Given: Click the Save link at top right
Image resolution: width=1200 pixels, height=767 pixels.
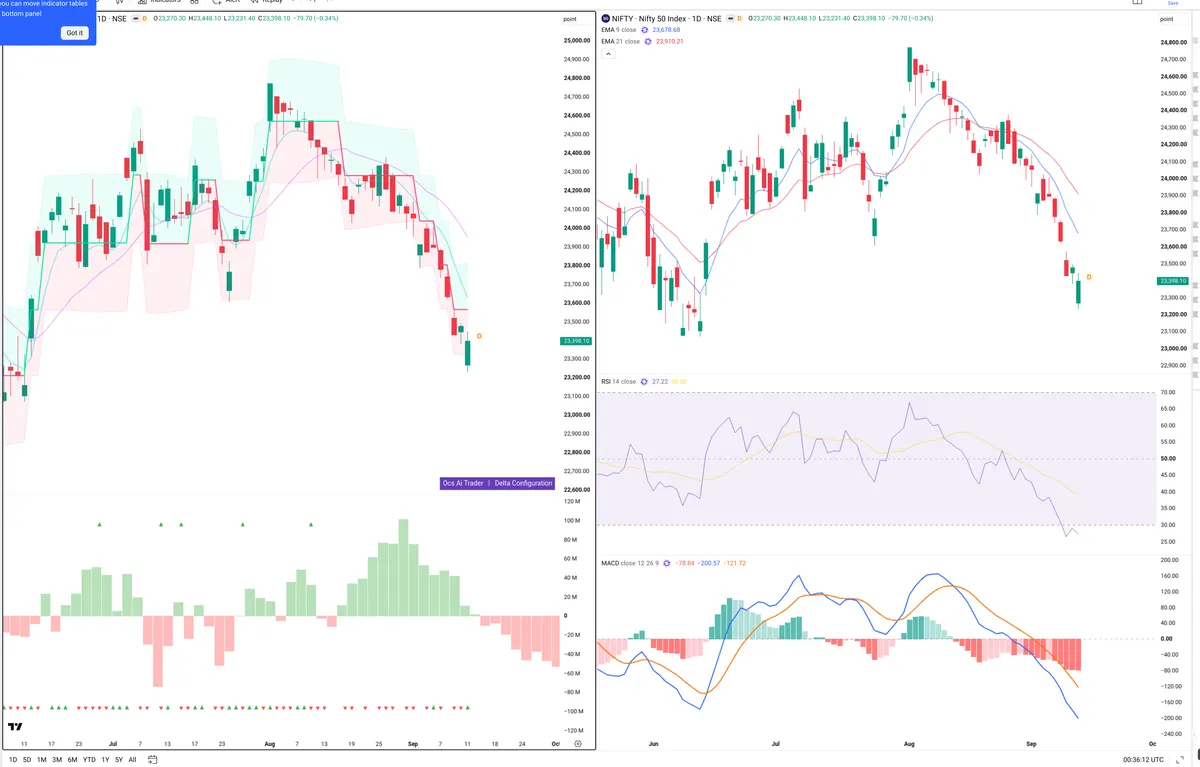Looking at the screenshot, I should point(1173,3).
